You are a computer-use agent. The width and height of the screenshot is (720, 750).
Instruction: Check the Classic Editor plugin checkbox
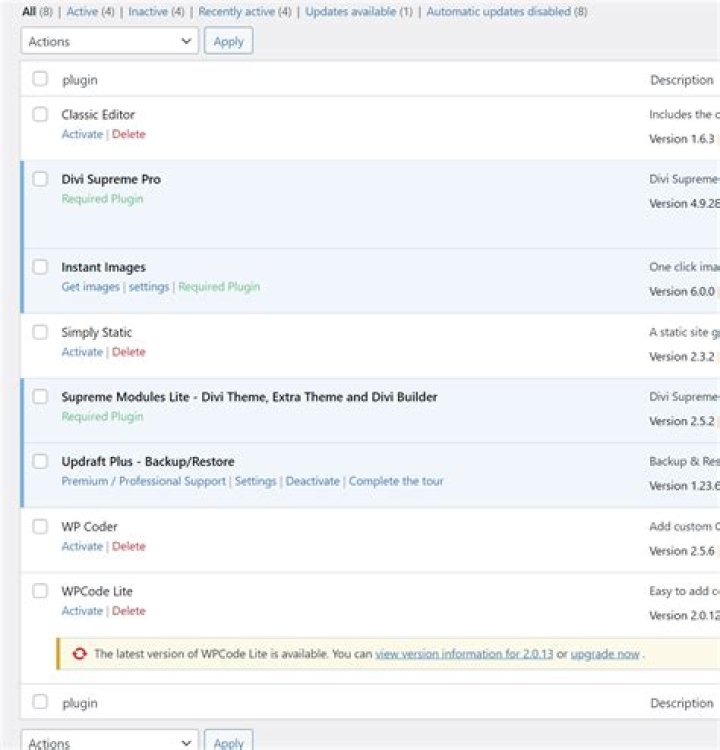[40, 114]
